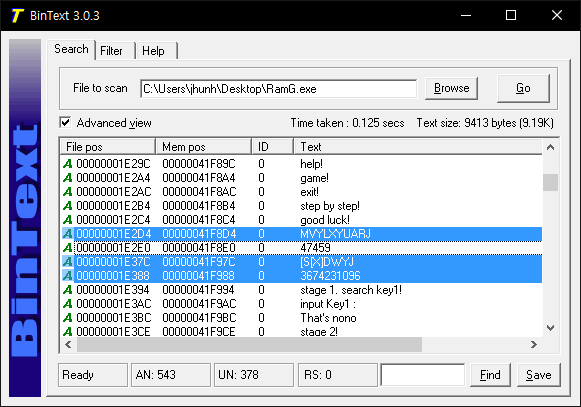Click the Find button
This screenshot has height=407, width=581.
coord(490,375)
